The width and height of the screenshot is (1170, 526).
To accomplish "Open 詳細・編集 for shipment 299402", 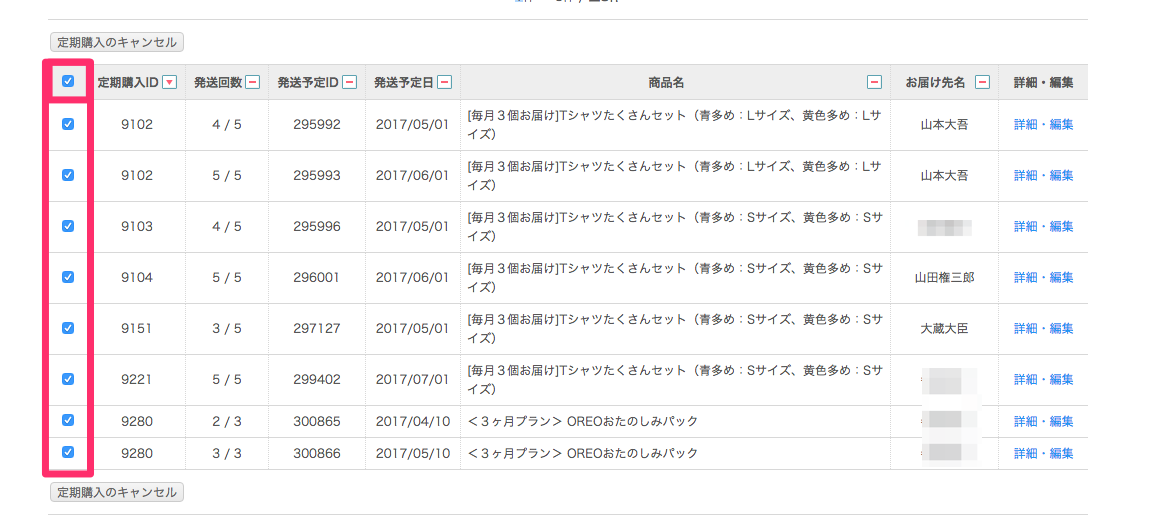I will coord(1043,380).
